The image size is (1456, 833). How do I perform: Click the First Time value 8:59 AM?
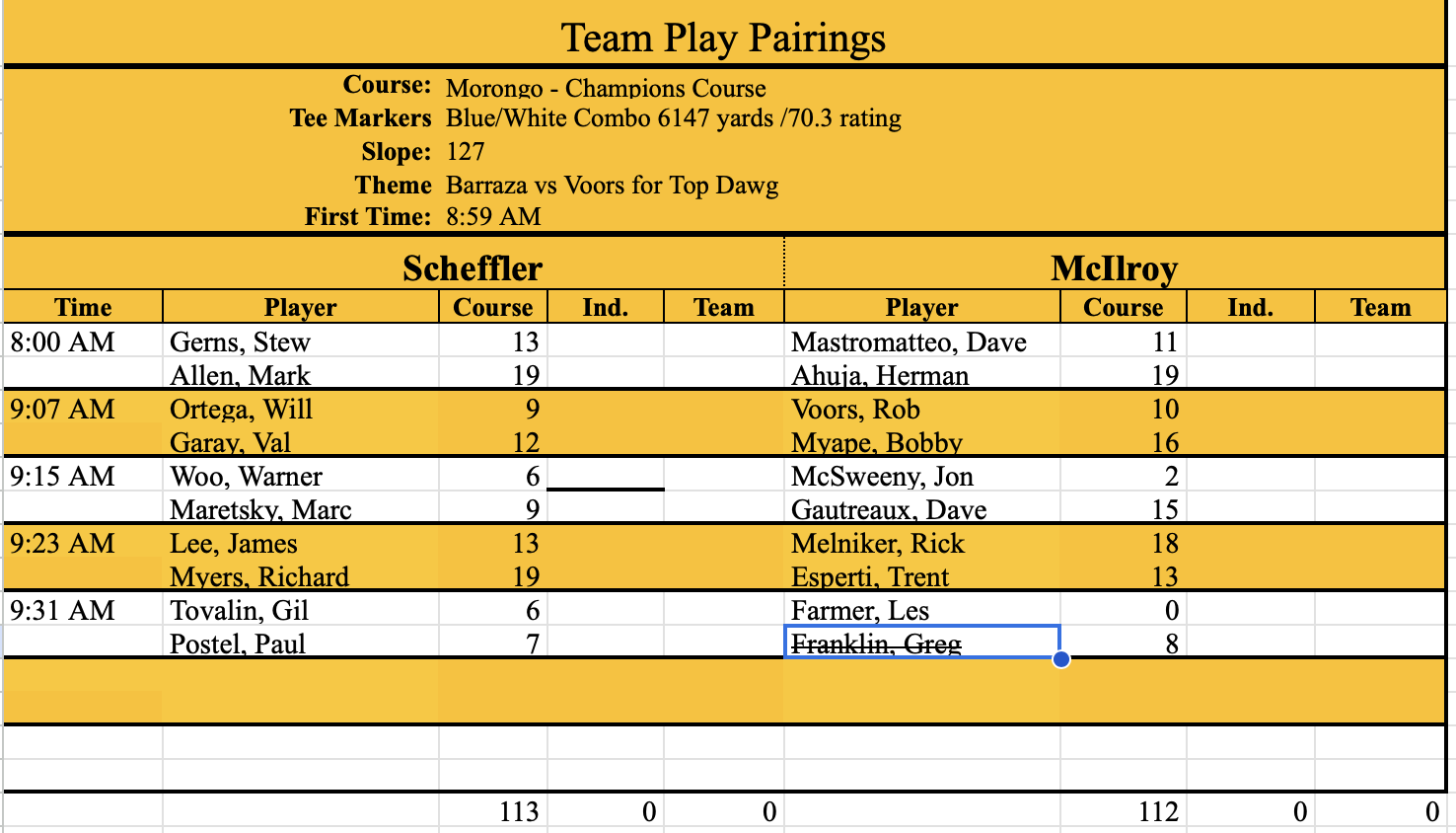(493, 217)
